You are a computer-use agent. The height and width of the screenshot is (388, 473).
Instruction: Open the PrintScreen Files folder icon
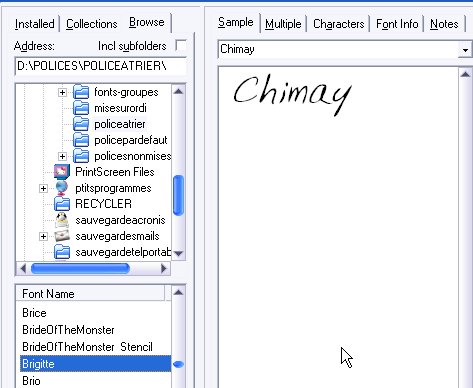62,172
